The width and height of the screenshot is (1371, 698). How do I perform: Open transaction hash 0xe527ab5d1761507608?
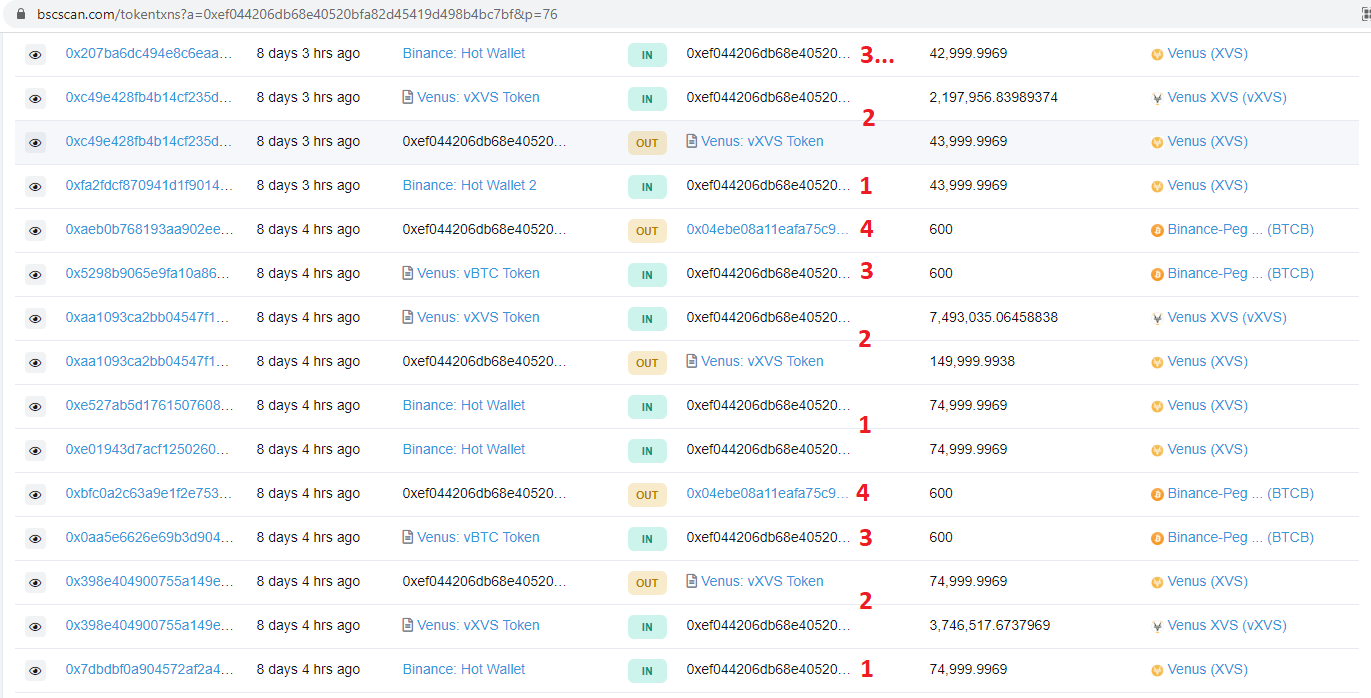148,405
